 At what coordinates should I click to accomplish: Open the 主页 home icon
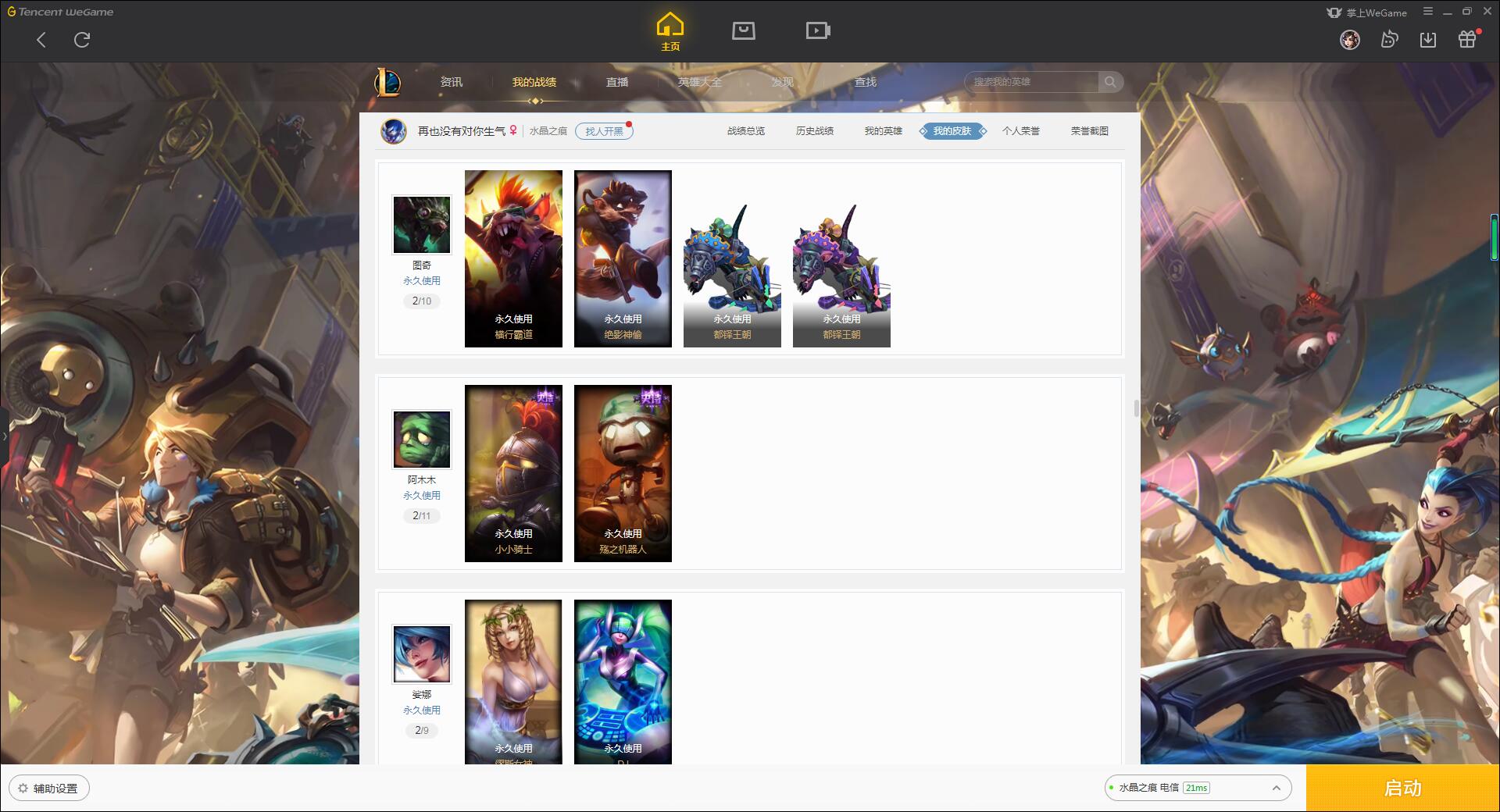pyautogui.click(x=670, y=32)
